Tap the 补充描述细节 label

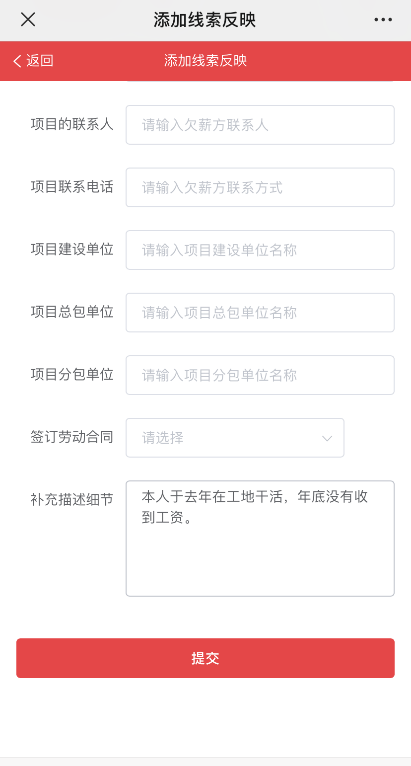coord(72,499)
